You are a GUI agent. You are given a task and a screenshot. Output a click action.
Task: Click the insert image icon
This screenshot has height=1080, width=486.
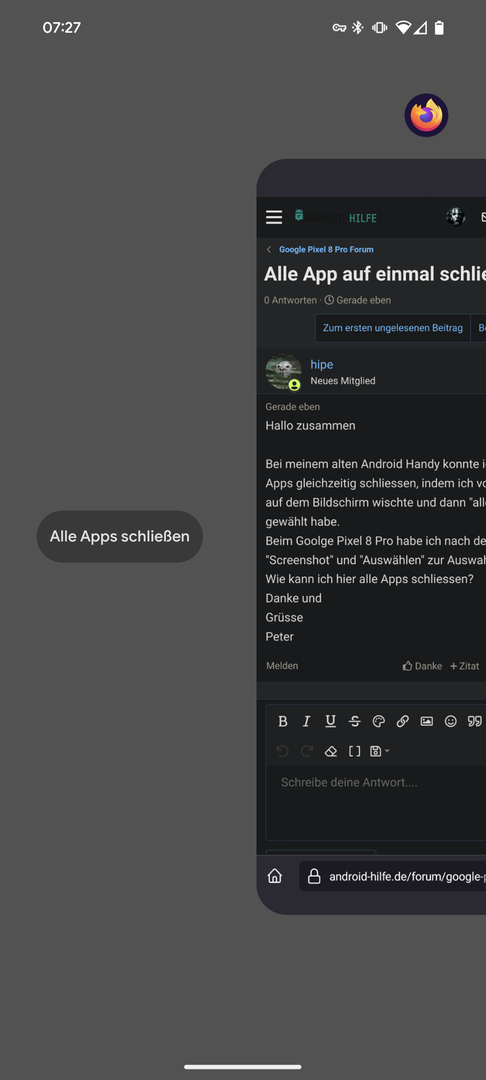click(x=427, y=721)
